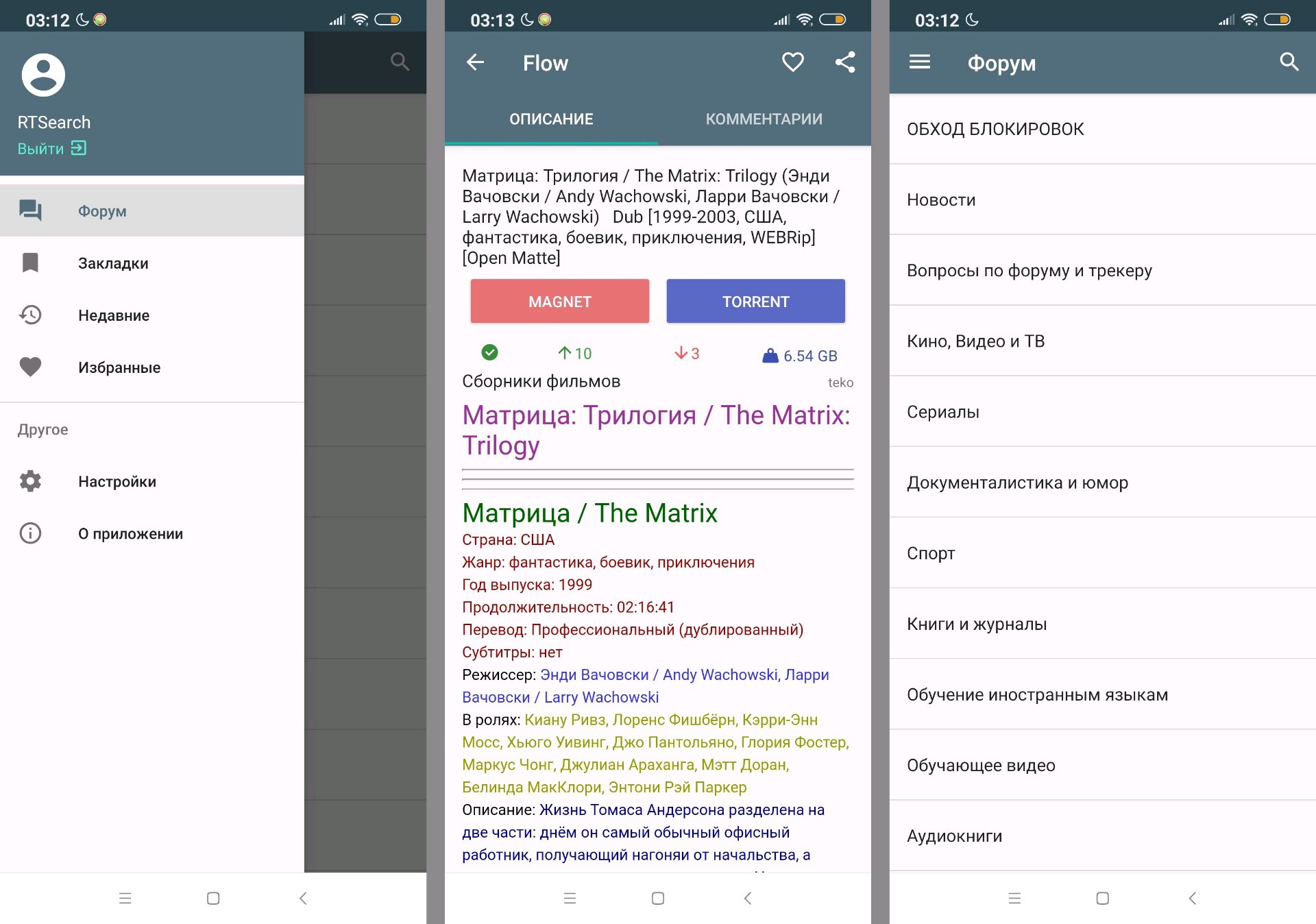The height and width of the screenshot is (924, 1316).
Task: Share the torrent via share icon
Action: (x=845, y=62)
